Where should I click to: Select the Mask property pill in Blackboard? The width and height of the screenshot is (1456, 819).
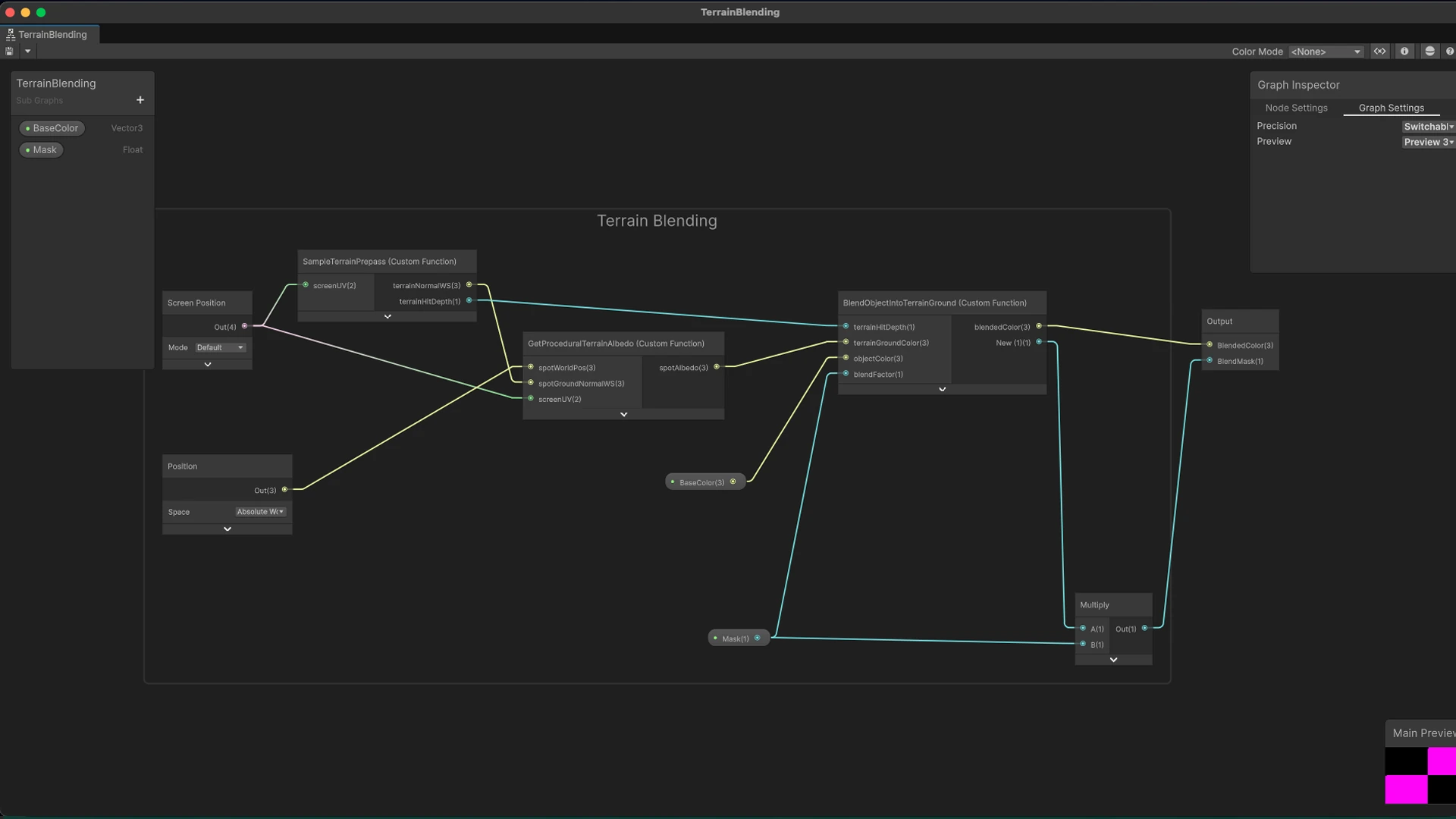pos(41,150)
